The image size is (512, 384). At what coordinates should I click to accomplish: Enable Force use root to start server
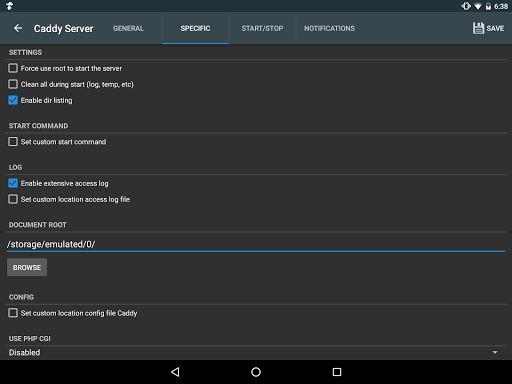point(13,68)
